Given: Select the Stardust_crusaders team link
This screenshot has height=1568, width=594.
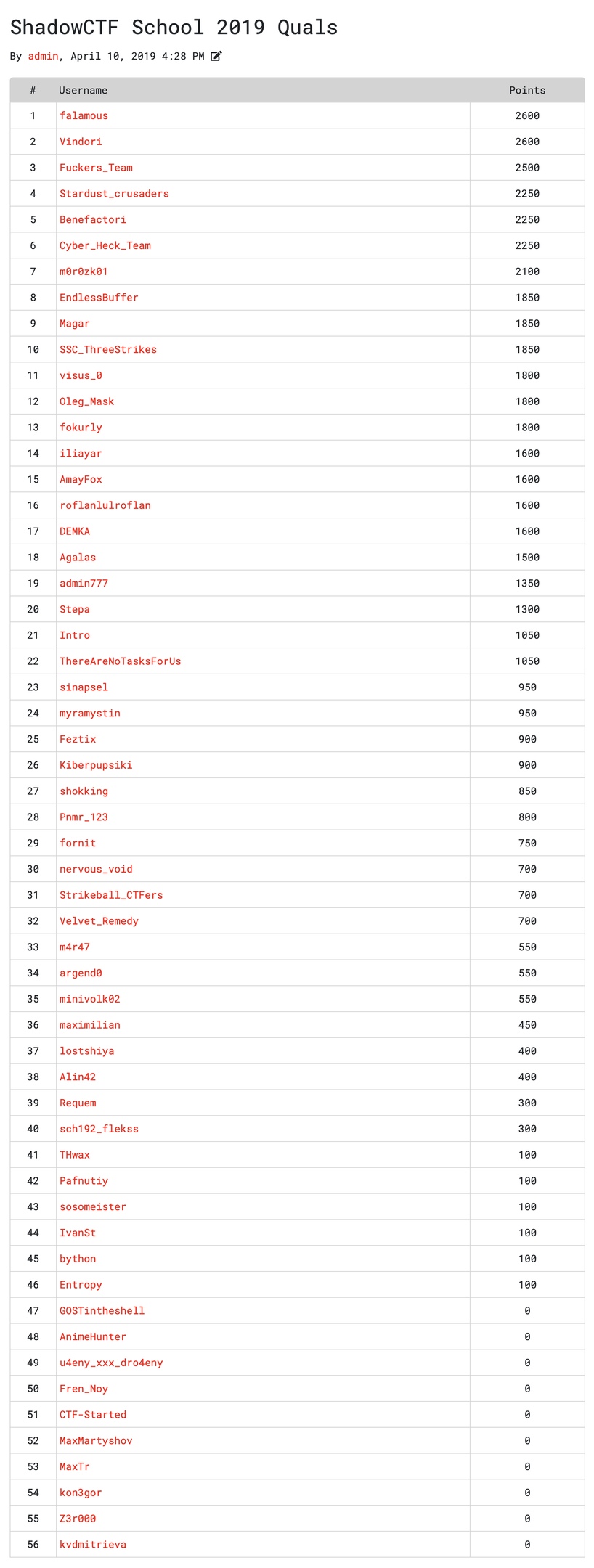Looking at the screenshot, I should click(114, 194).
